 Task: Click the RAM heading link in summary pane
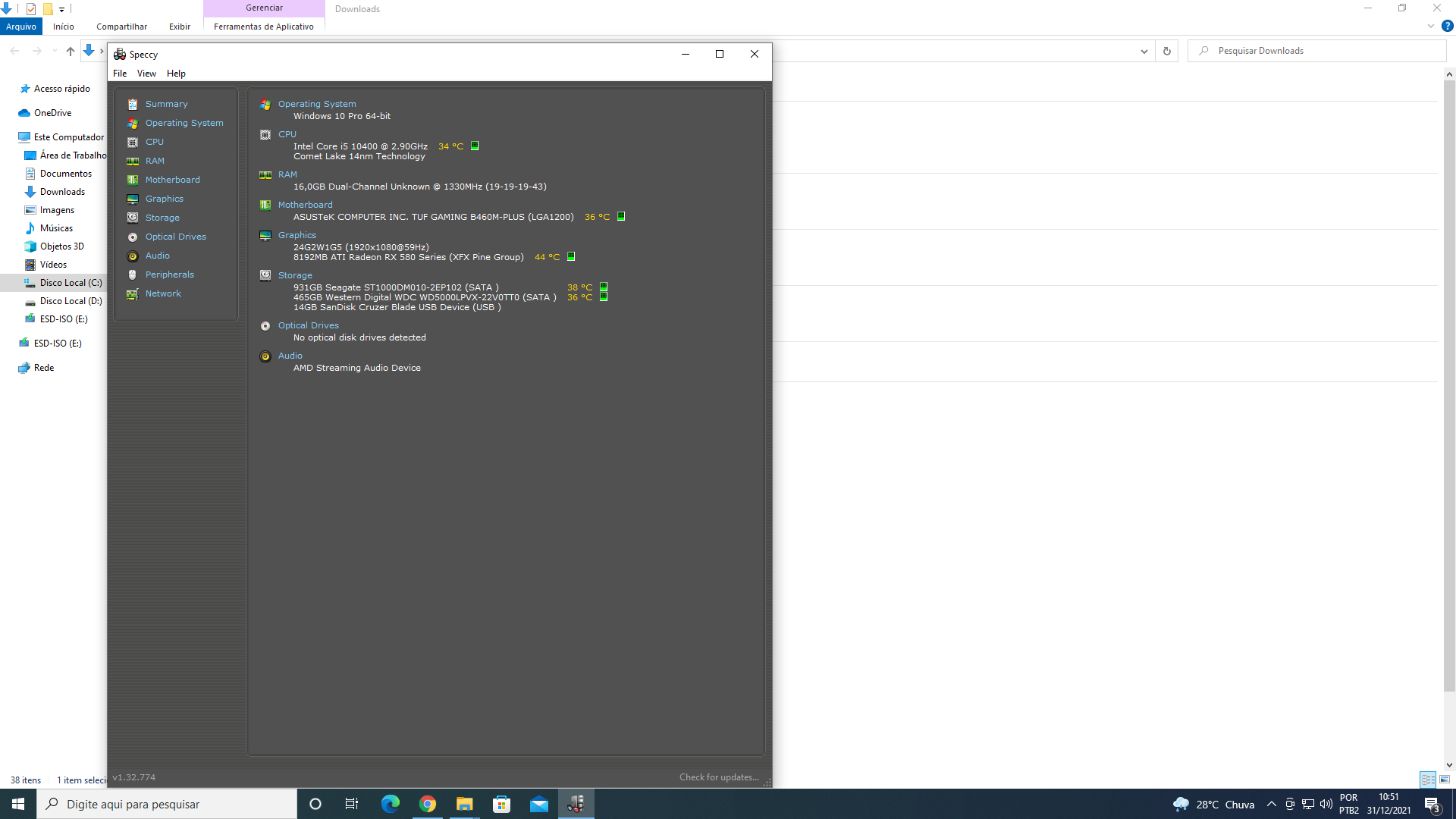pos(287,174)
